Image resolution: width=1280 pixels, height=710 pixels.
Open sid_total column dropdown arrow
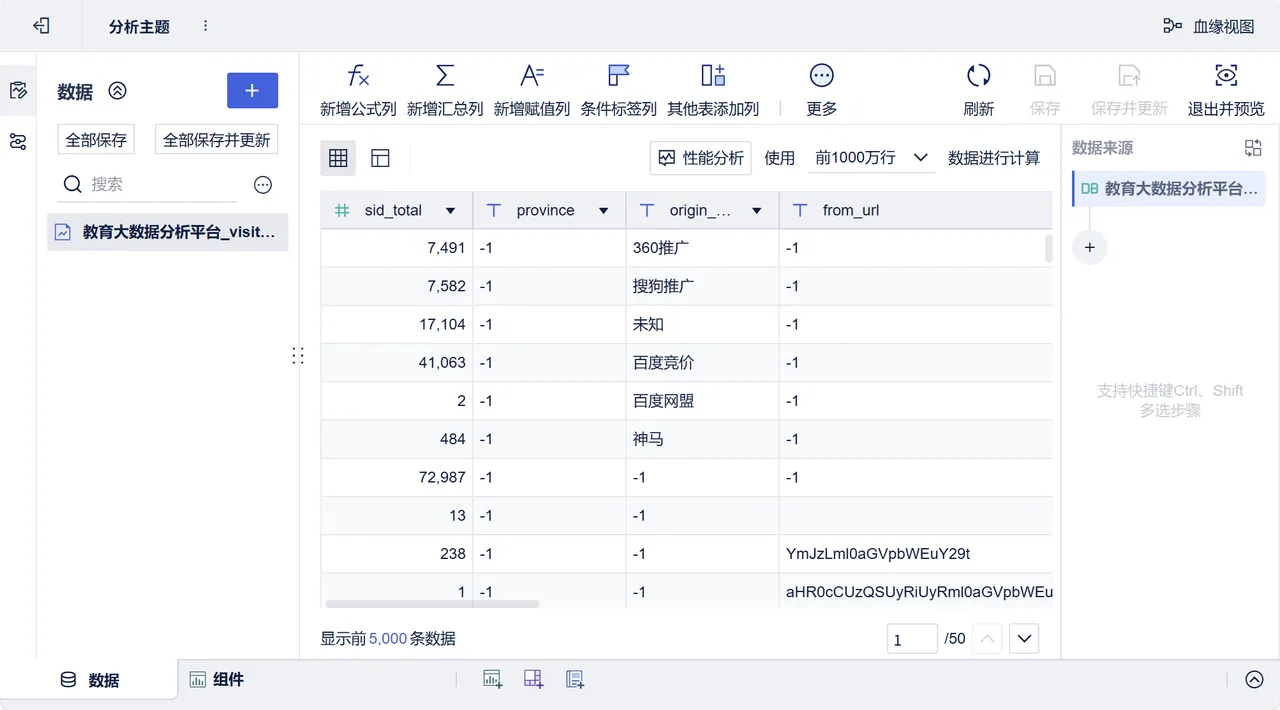(x=450, y=211)
